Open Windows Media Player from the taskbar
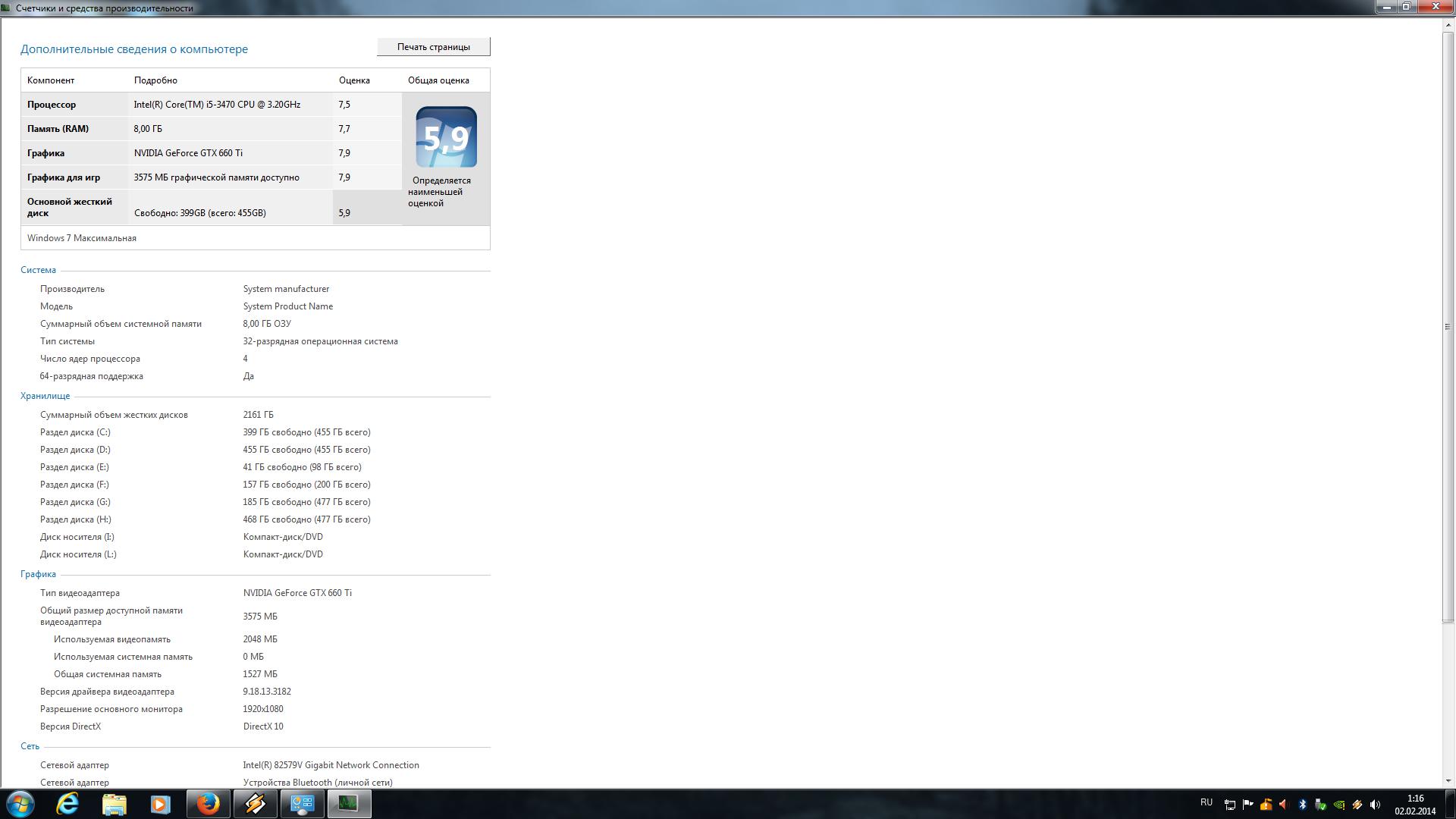The width and height of the screenshot is (1456, 819). [x=161, y=804]
